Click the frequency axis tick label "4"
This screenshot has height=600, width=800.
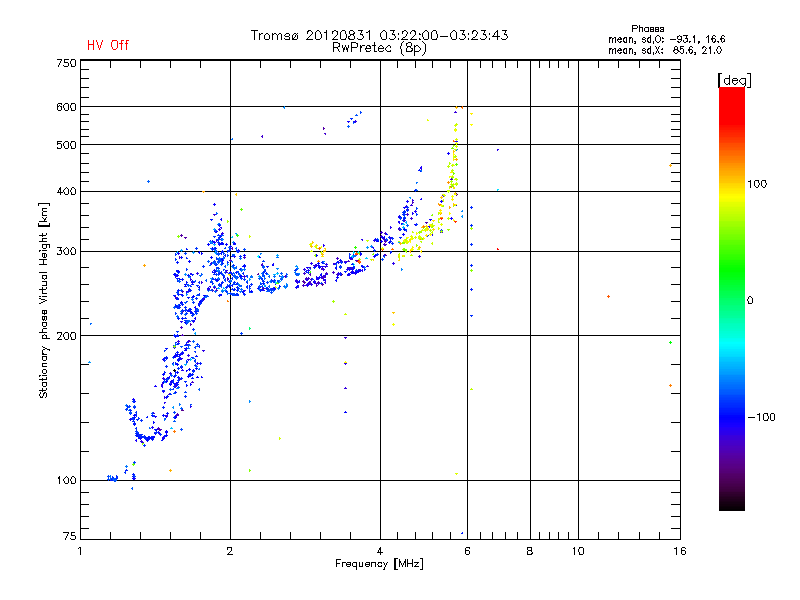click(x=380, y=551)
